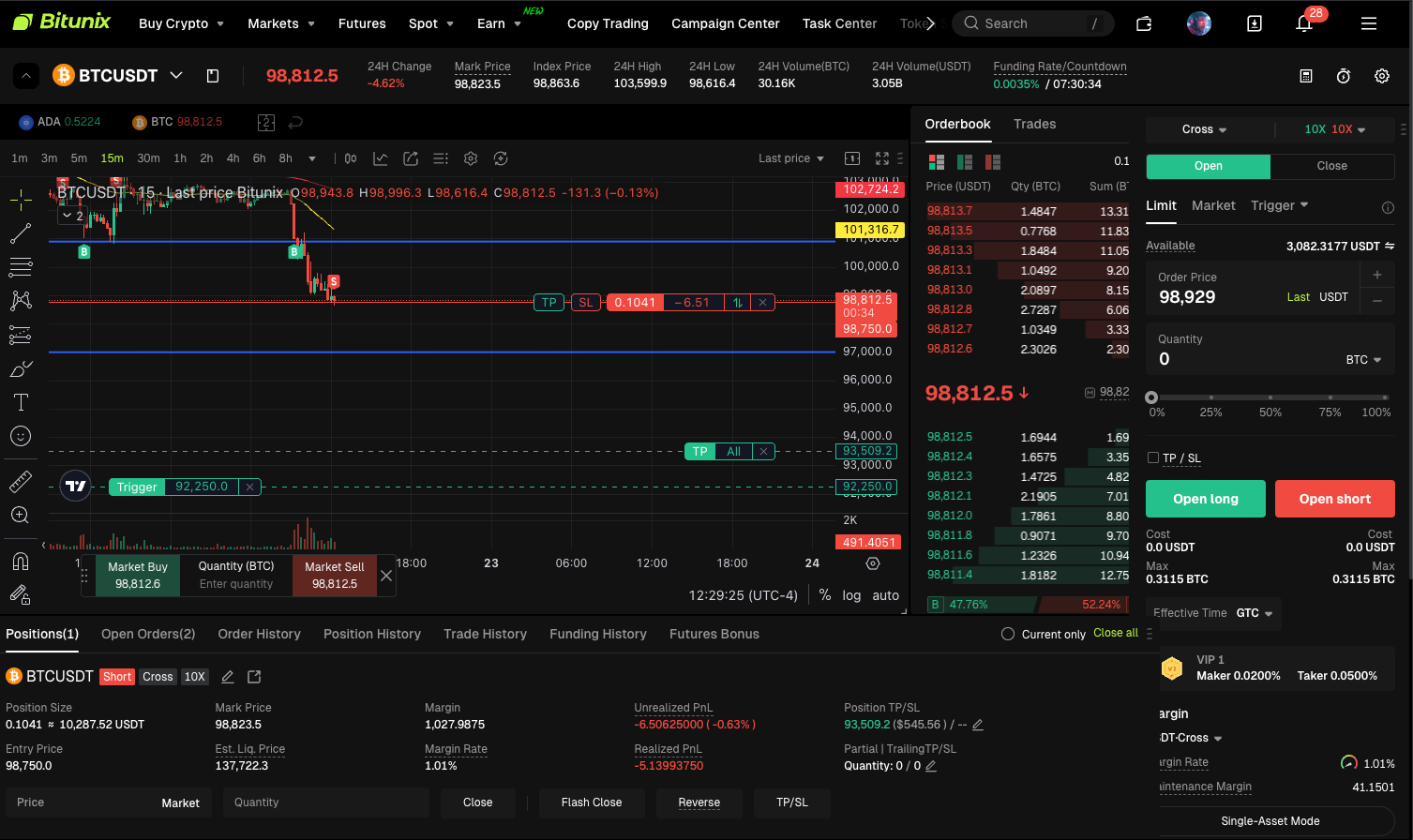Select the ruler measure tool

(21, 482)
